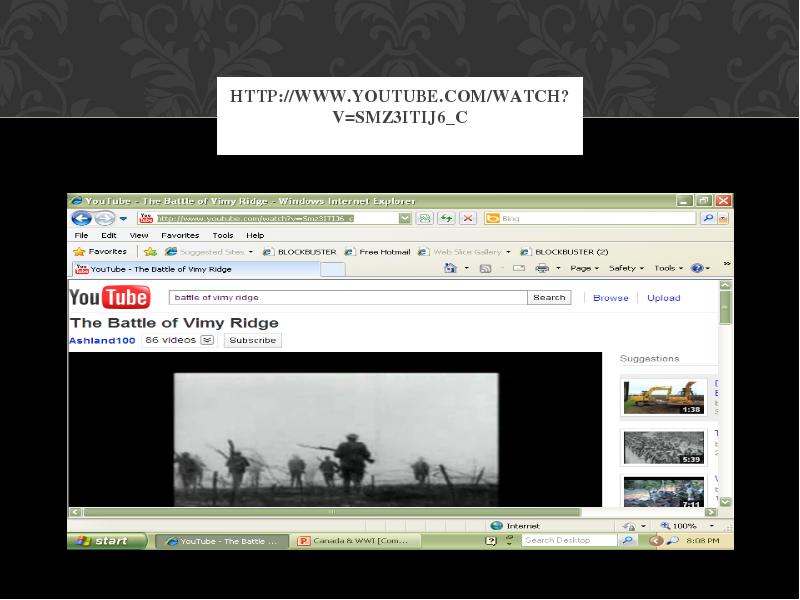Open the Ashland100 channel link
The width and height of the screenshot is (800, 600).
tap(102, 340)
